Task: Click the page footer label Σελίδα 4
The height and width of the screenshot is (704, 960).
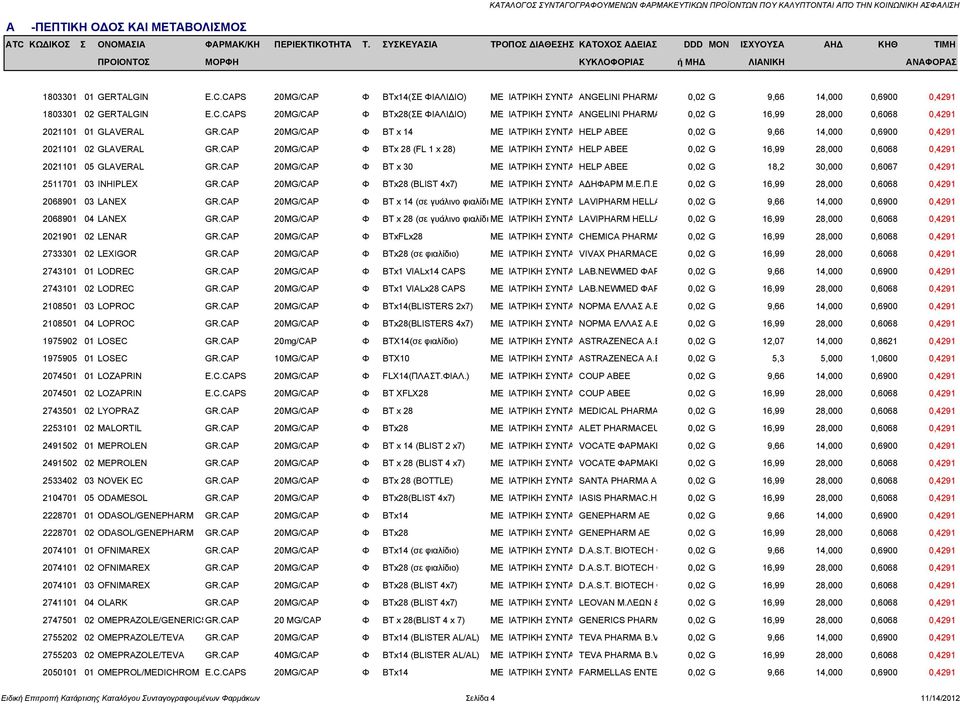Action: [480, 698]
